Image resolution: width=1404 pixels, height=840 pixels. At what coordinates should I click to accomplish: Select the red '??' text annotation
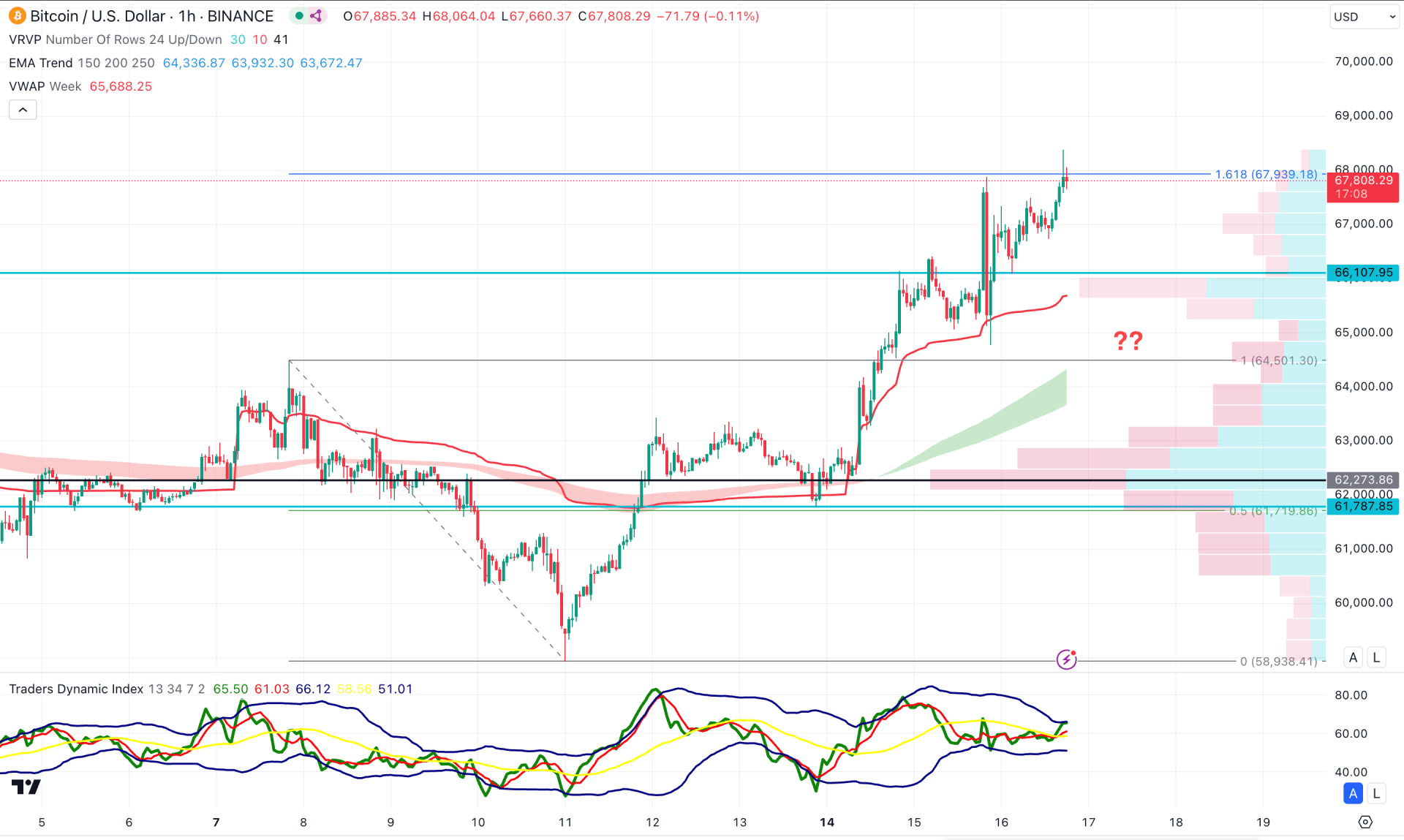coord(1128,341)
